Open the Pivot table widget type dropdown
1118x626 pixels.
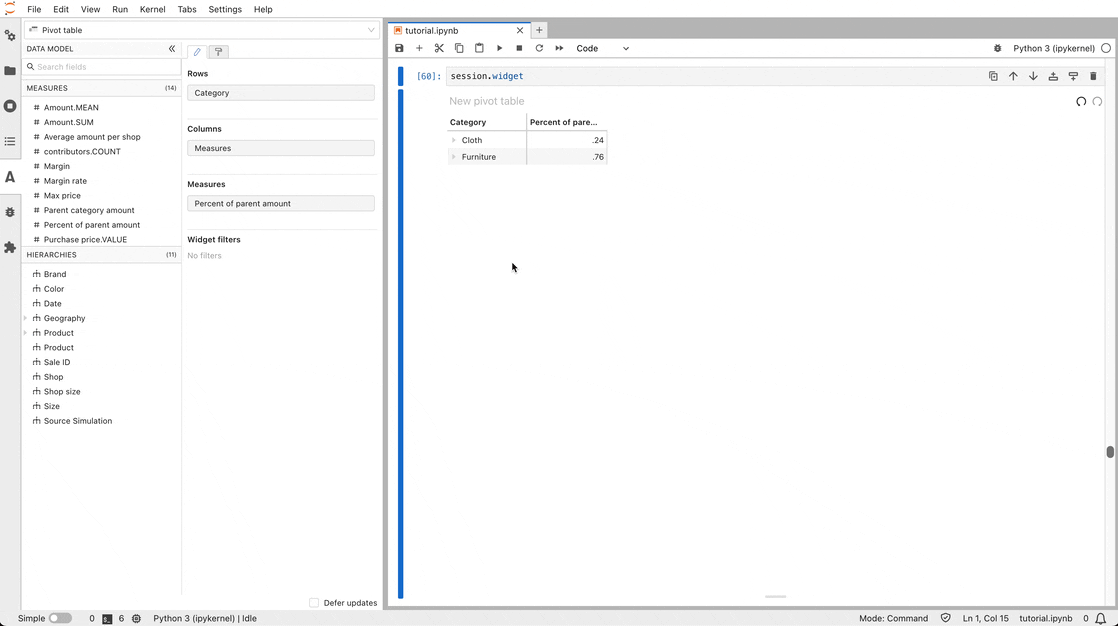point(202,30)
